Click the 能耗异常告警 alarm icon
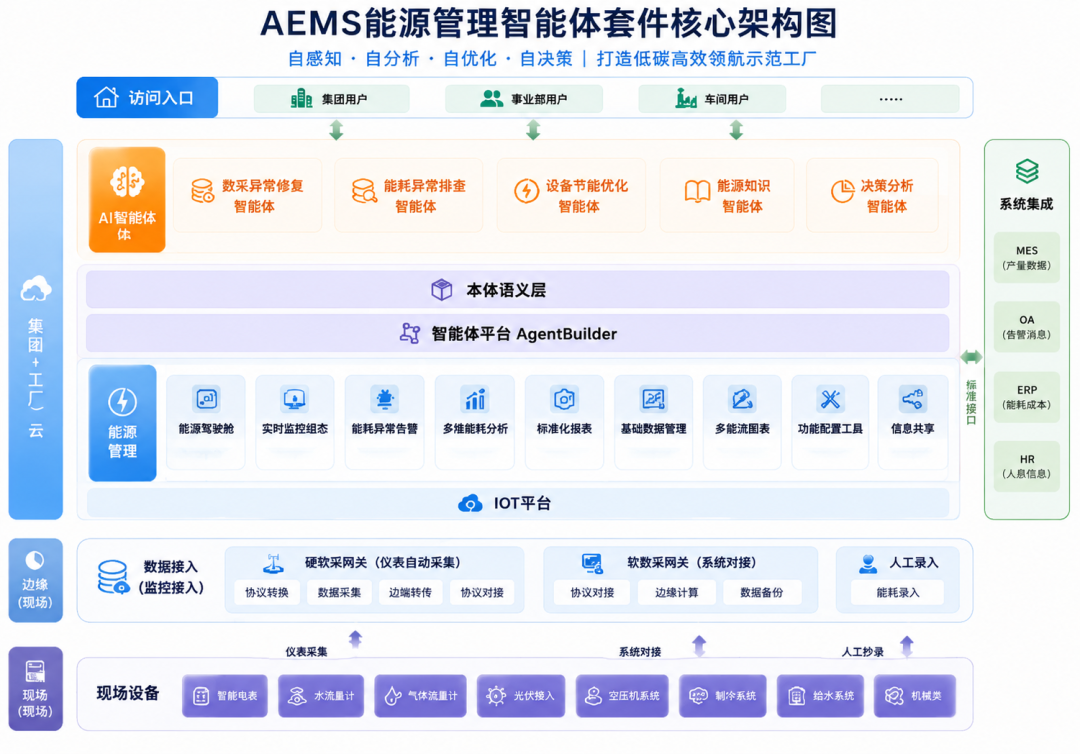Image resolution: width=1080 pixels, height=754 pixels. click(x=384, y=399)
